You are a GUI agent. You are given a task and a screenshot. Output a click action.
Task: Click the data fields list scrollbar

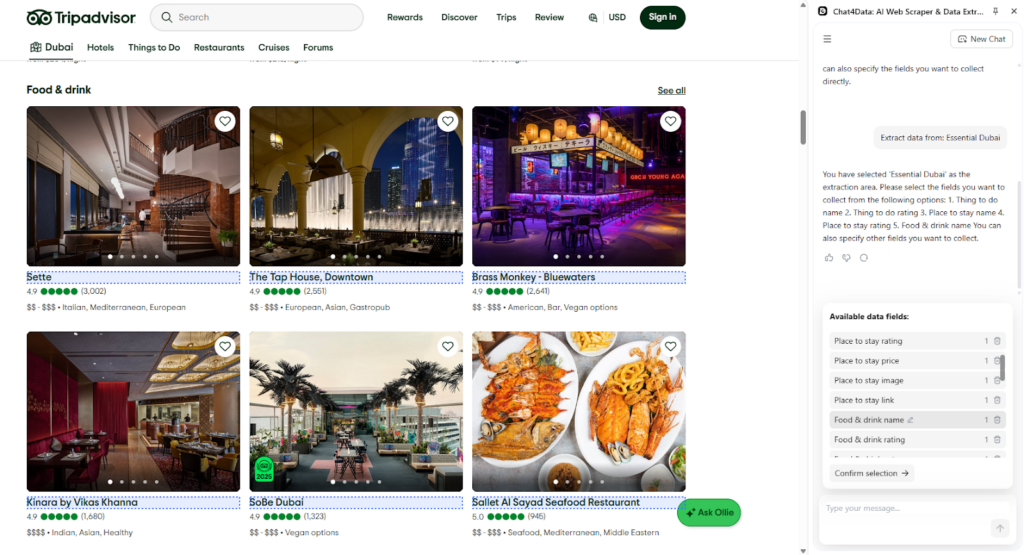(x=1002, y=368)
